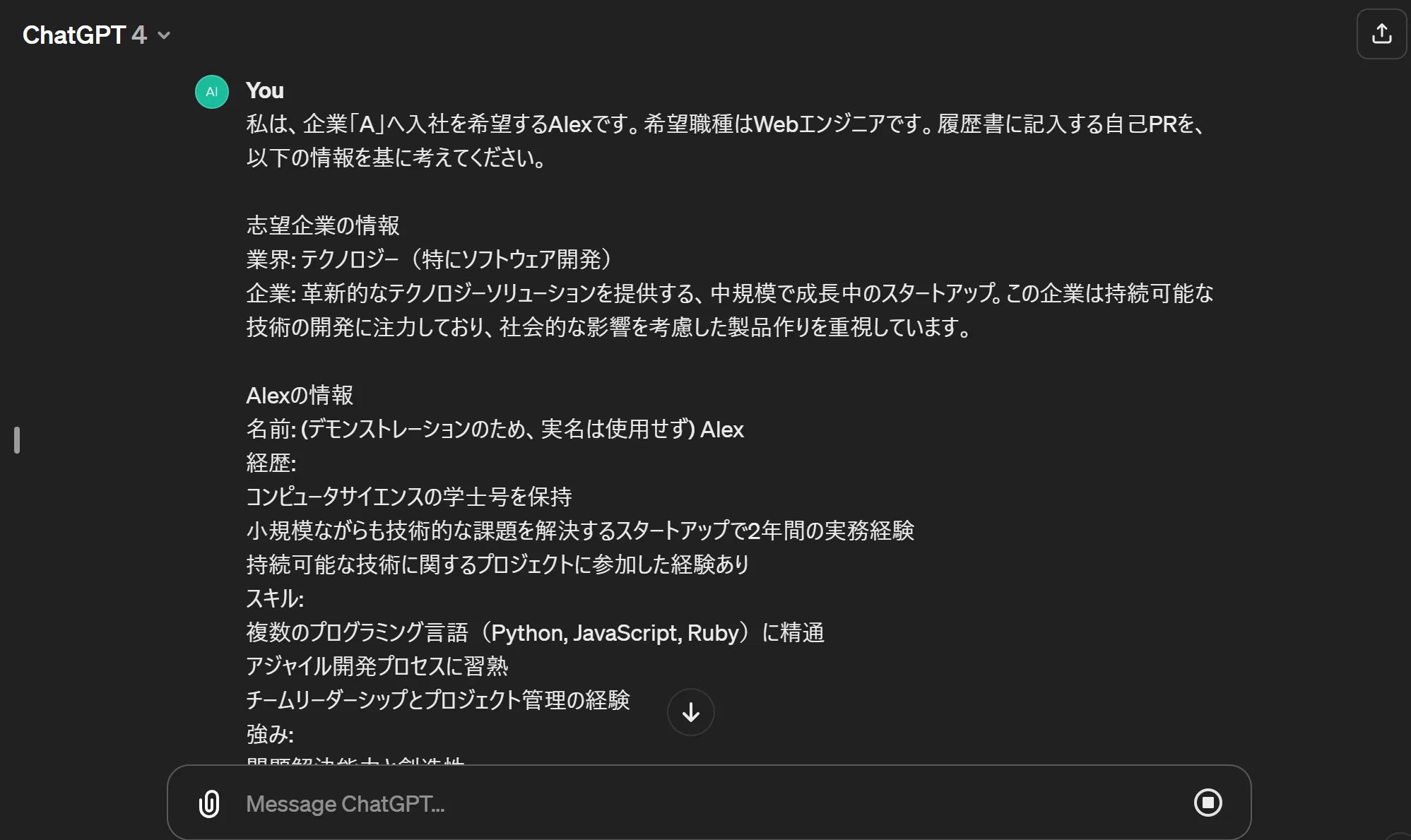Click the line starting "技術の開発に注力しており"

(x=609, y=327)
